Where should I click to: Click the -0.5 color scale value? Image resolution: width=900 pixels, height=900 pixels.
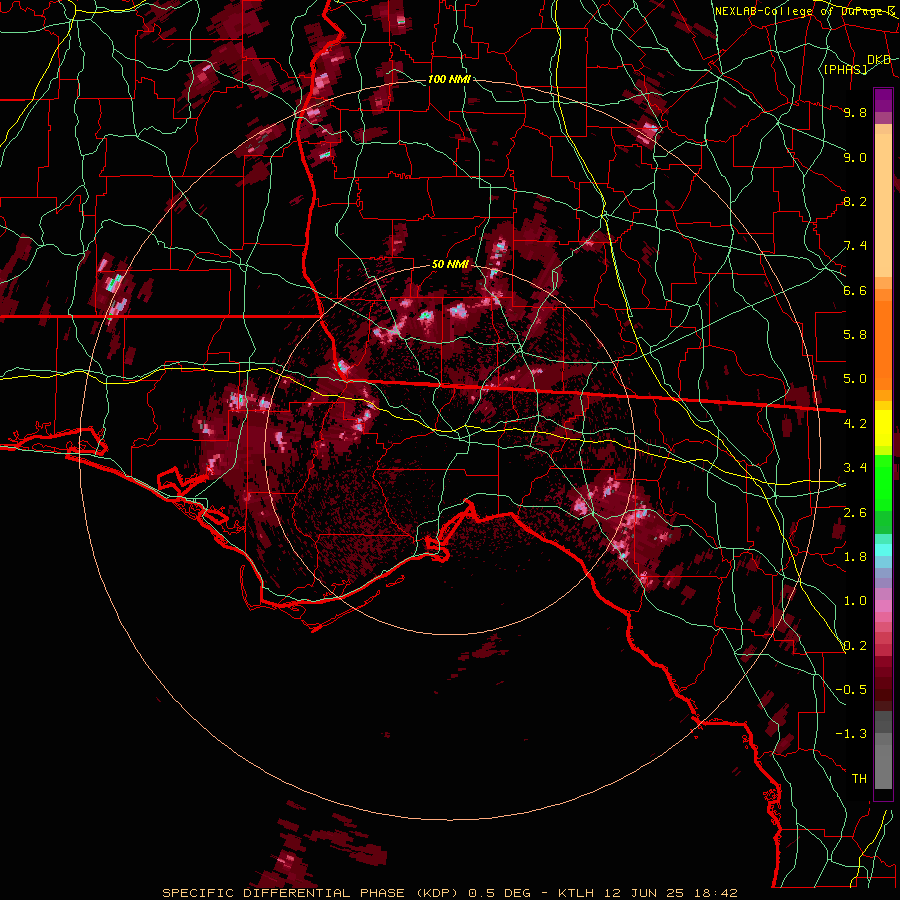(852, 690)
